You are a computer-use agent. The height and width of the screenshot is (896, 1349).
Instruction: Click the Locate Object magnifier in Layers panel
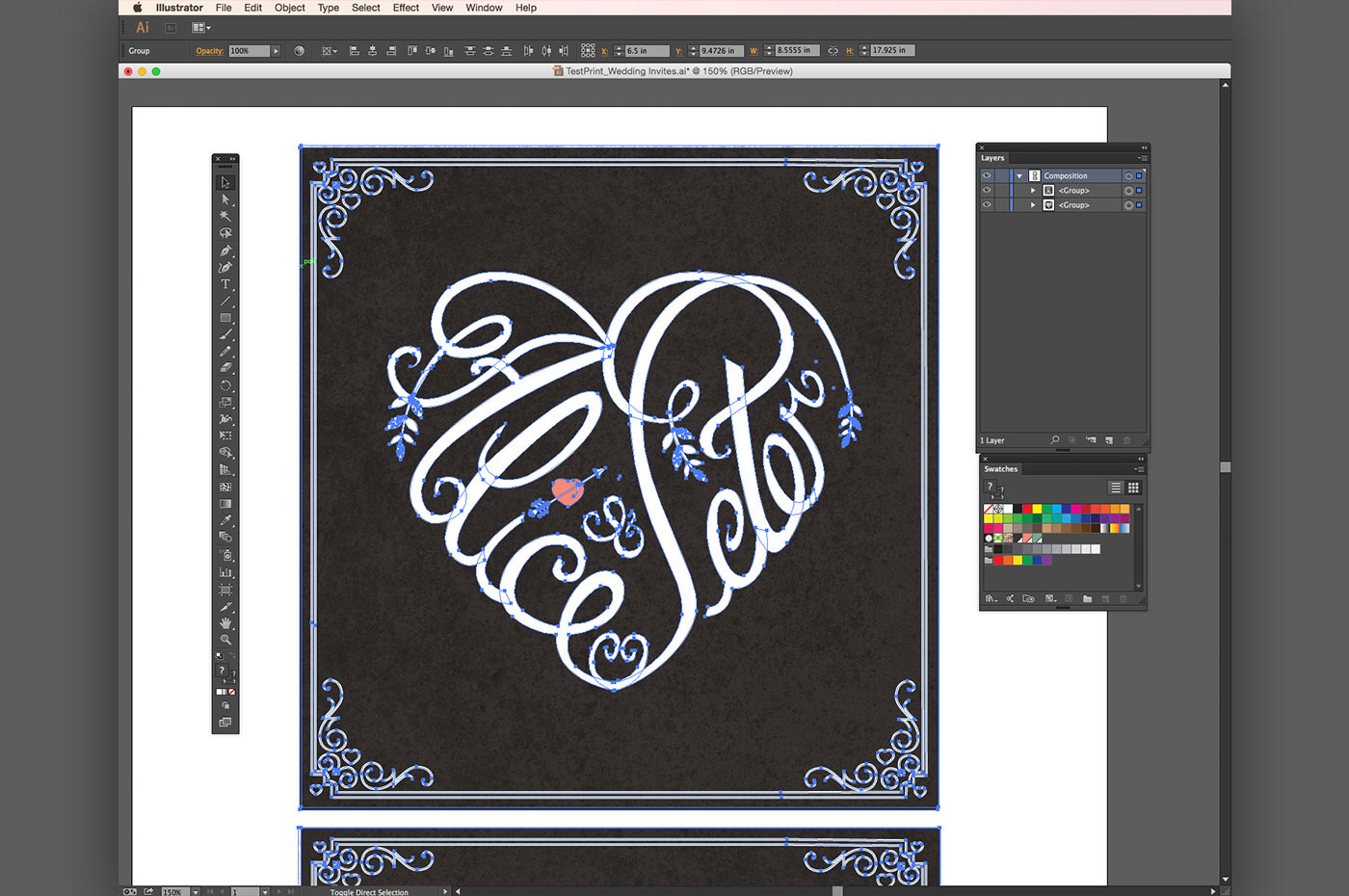[x=1055, y=439]
